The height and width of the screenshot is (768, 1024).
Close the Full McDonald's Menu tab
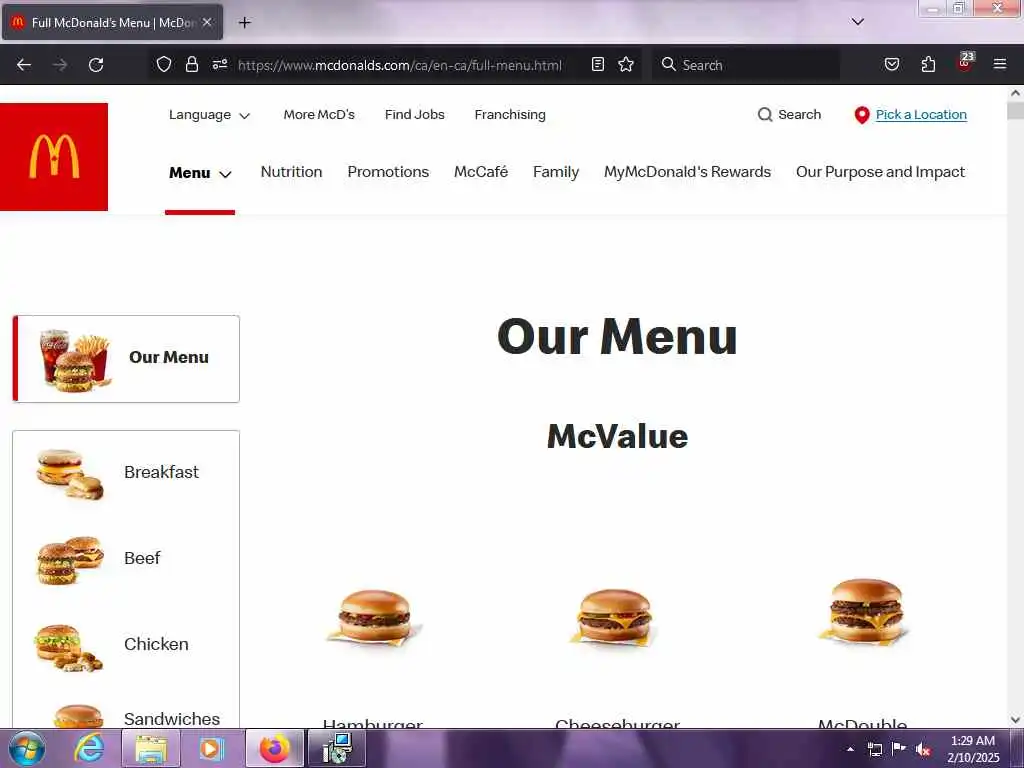(207, 22)
